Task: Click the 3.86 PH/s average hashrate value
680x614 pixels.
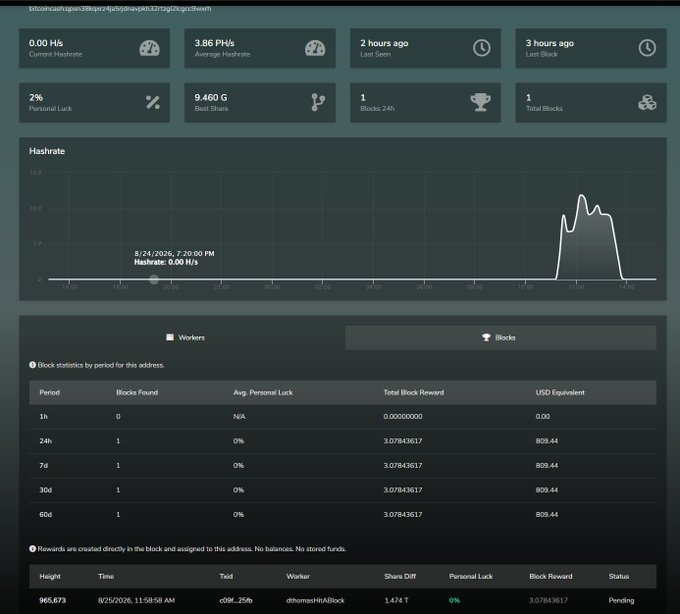Action: (214, 43)
